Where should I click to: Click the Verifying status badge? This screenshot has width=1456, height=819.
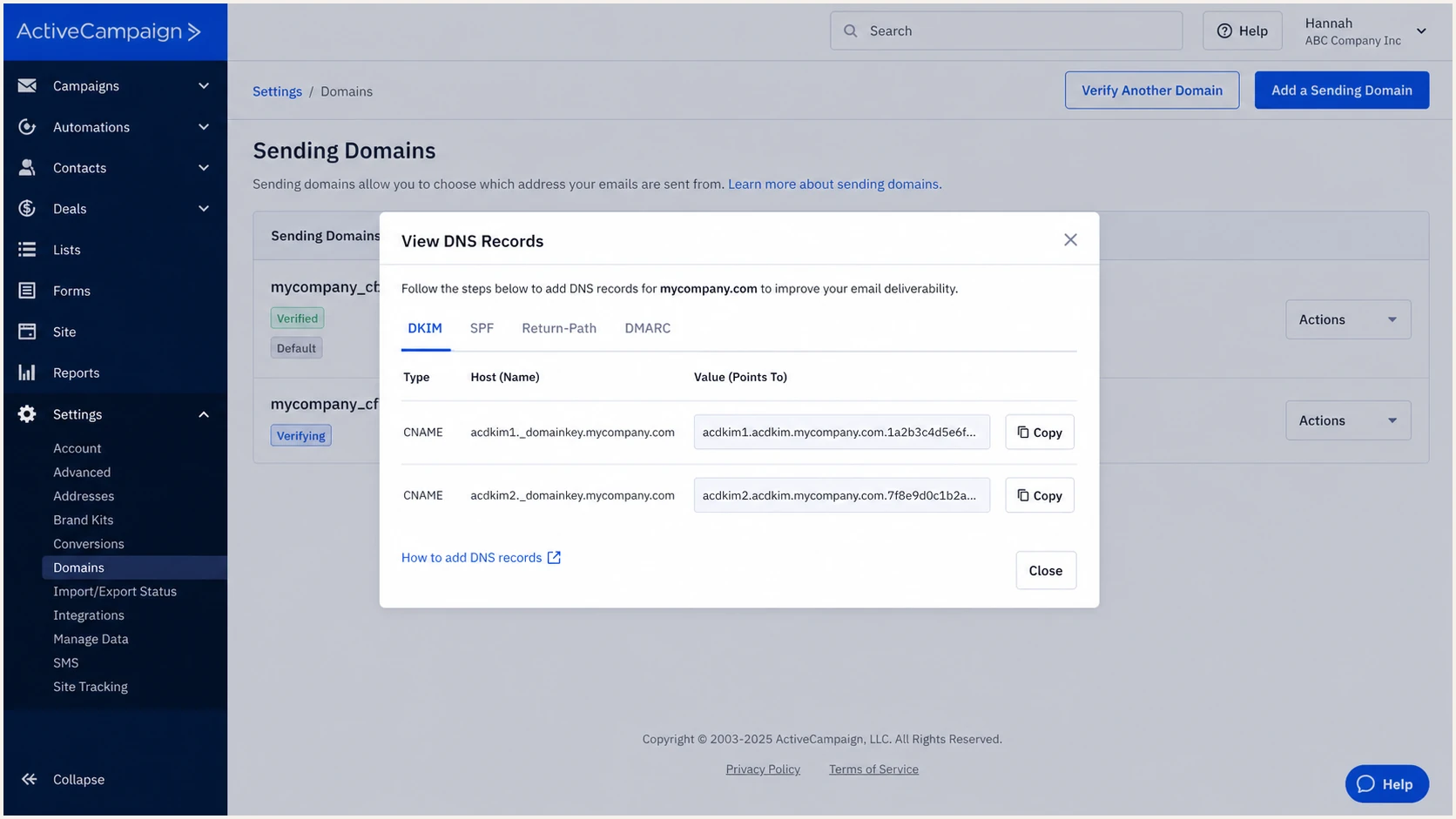click(x=301, y=435)
